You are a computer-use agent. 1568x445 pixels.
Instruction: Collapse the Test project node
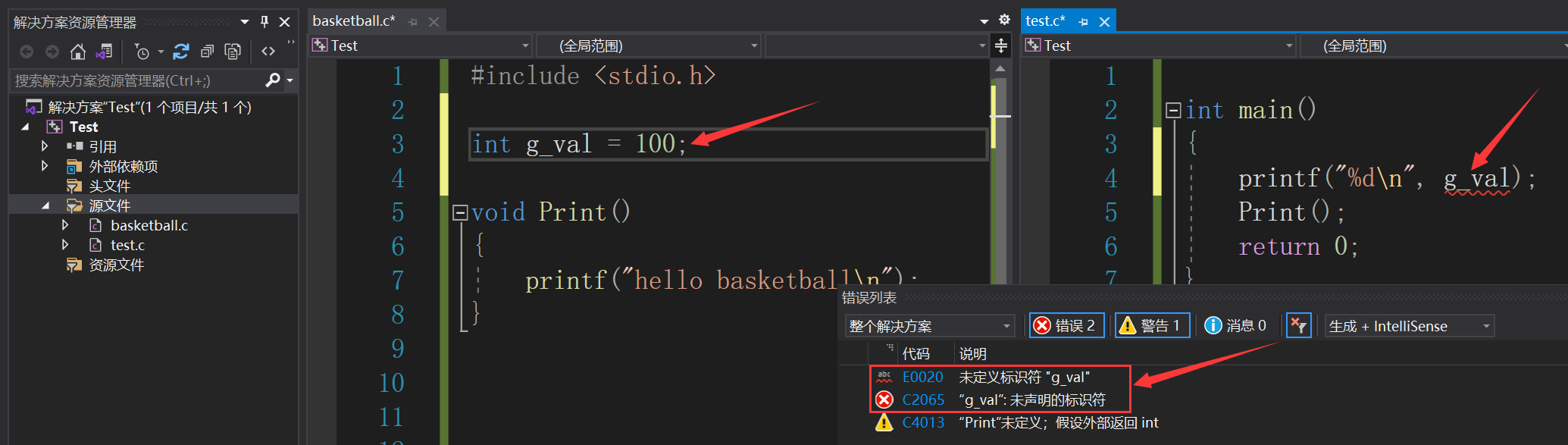coord(26,127)
